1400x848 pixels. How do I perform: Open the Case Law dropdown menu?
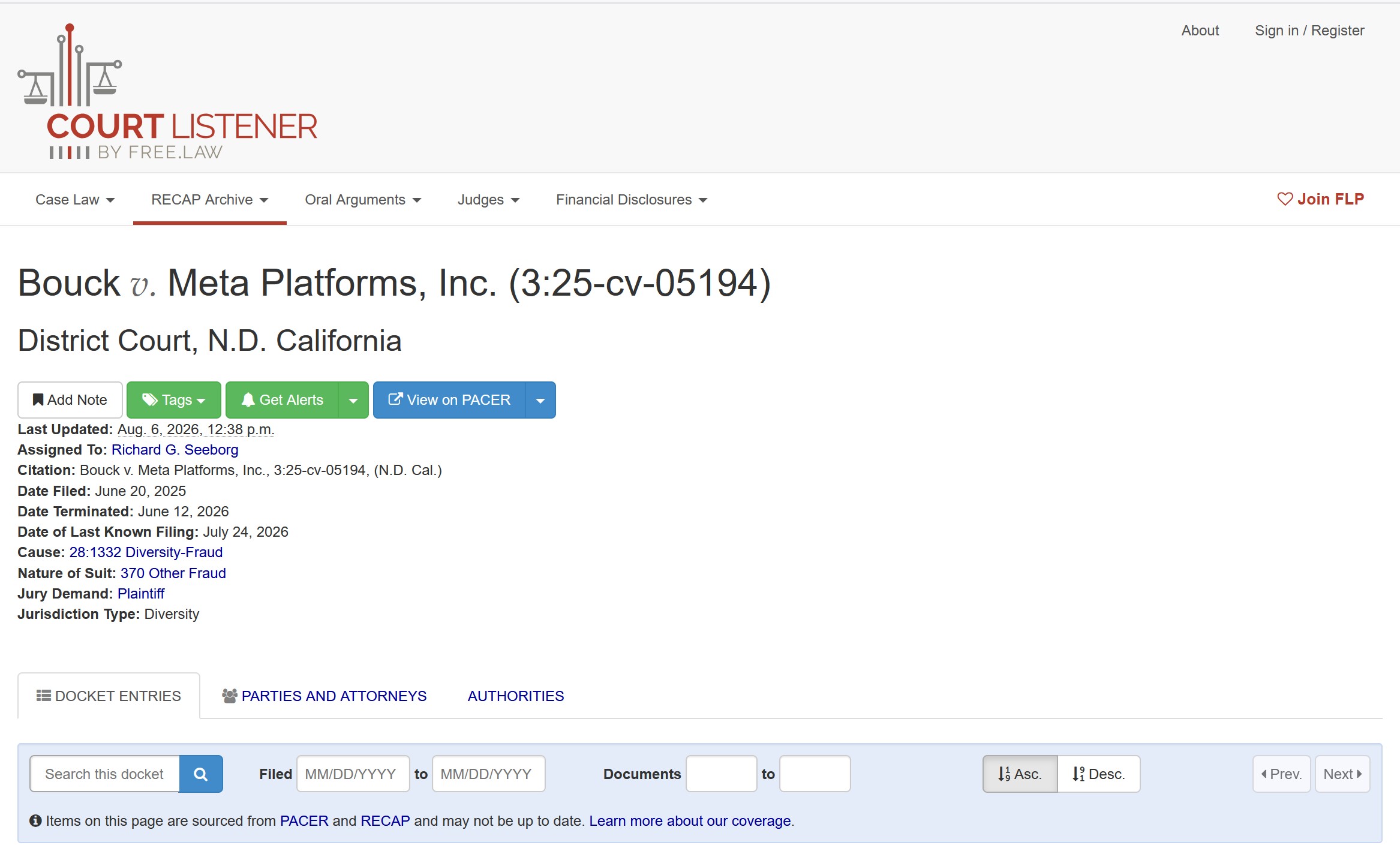pyautogui.click(x=75, y=200)
